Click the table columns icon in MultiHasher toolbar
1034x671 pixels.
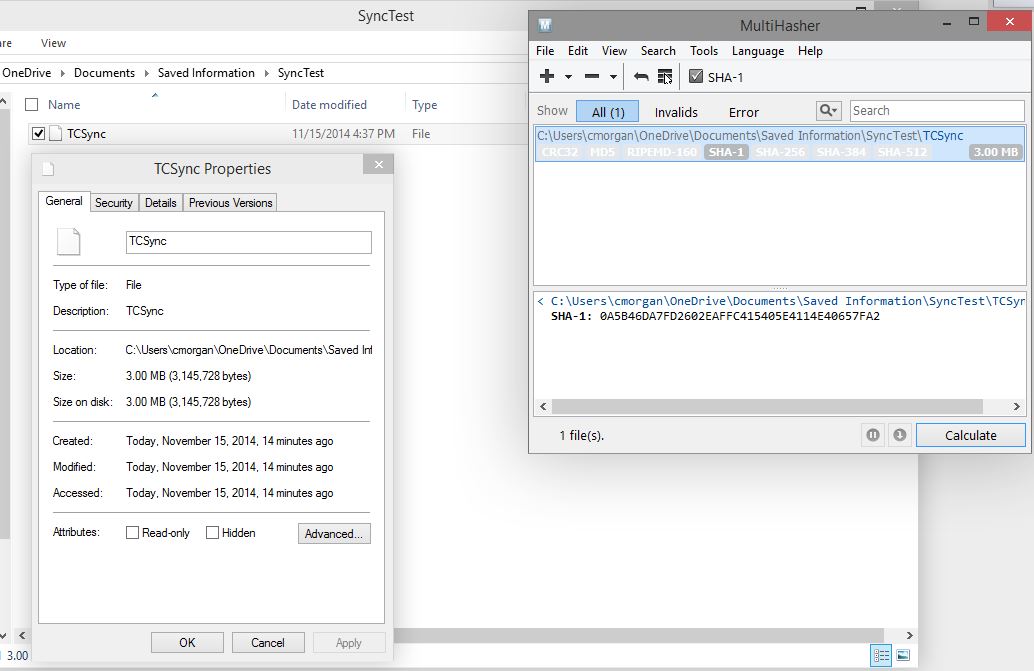(x=665, y=76)
